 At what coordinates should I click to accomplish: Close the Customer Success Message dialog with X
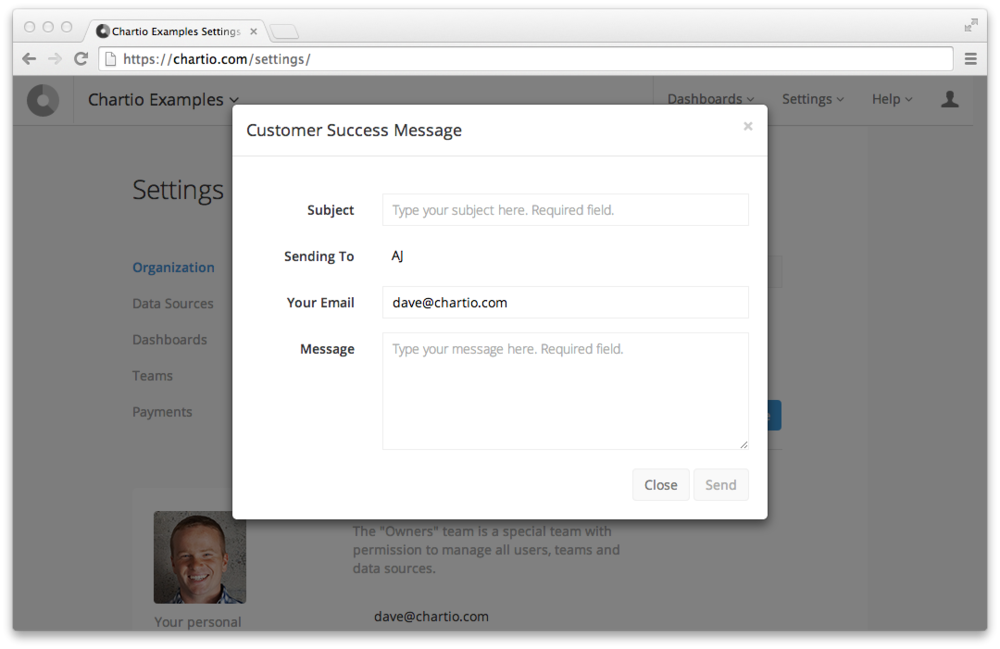pyautogui.click(x=747, y=127)
